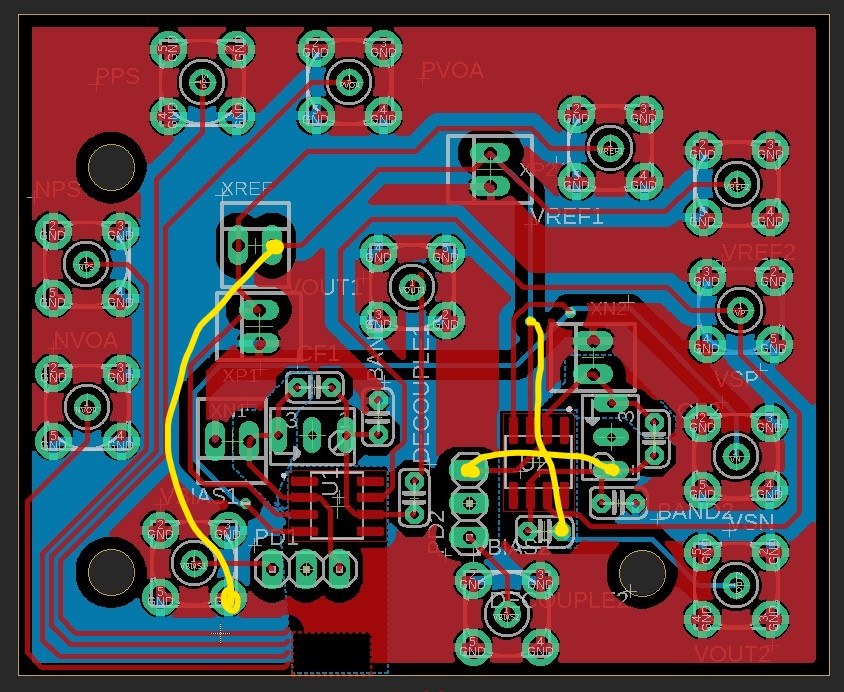Click the VREF1 label
Screen dimensions: 844x692
pos(567,216)
